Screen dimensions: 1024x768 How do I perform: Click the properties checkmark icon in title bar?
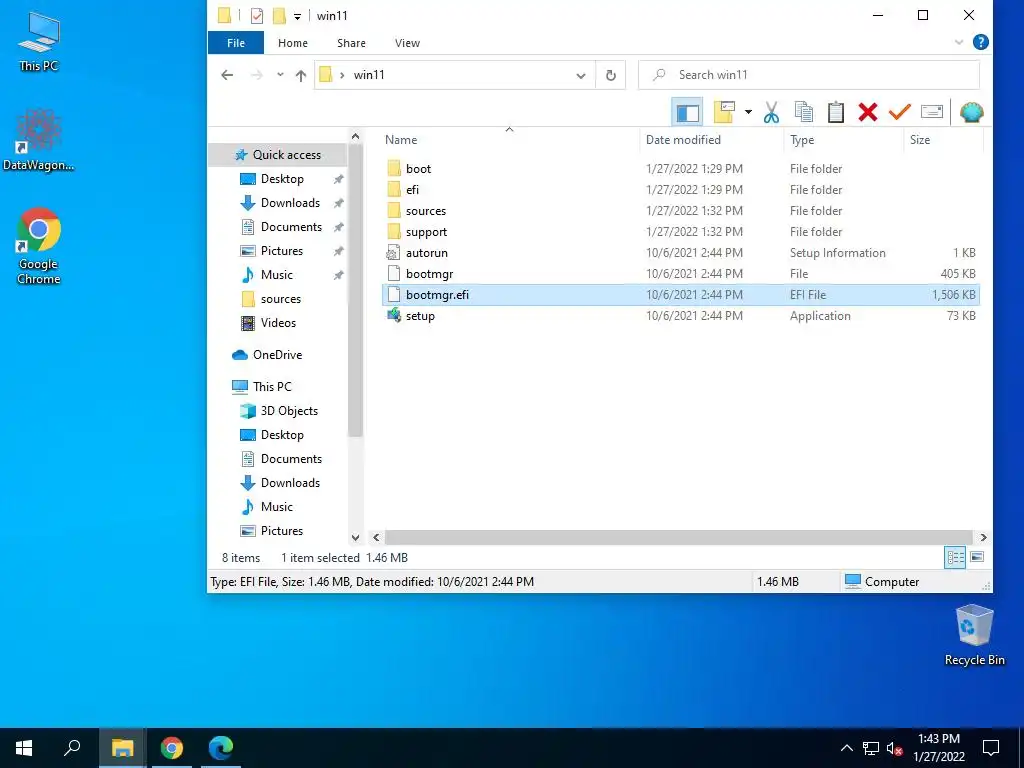257,16
